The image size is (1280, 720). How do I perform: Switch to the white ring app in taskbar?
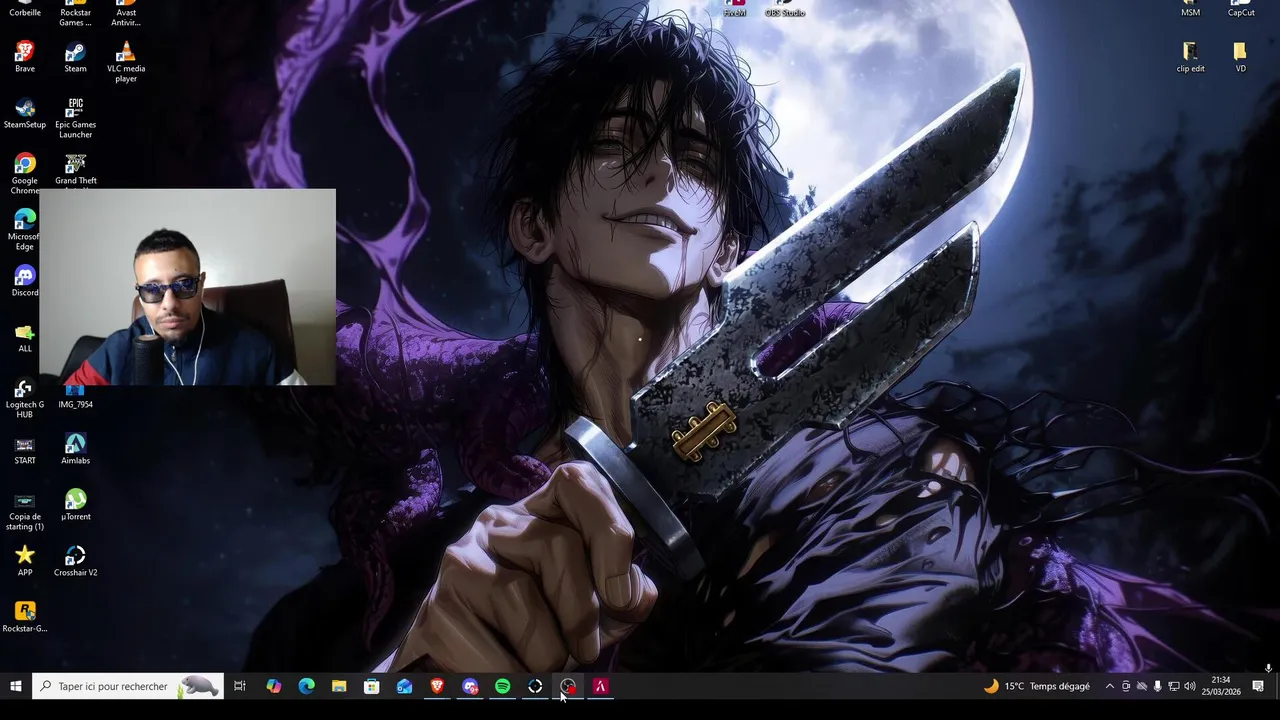[x=535, y=686]
